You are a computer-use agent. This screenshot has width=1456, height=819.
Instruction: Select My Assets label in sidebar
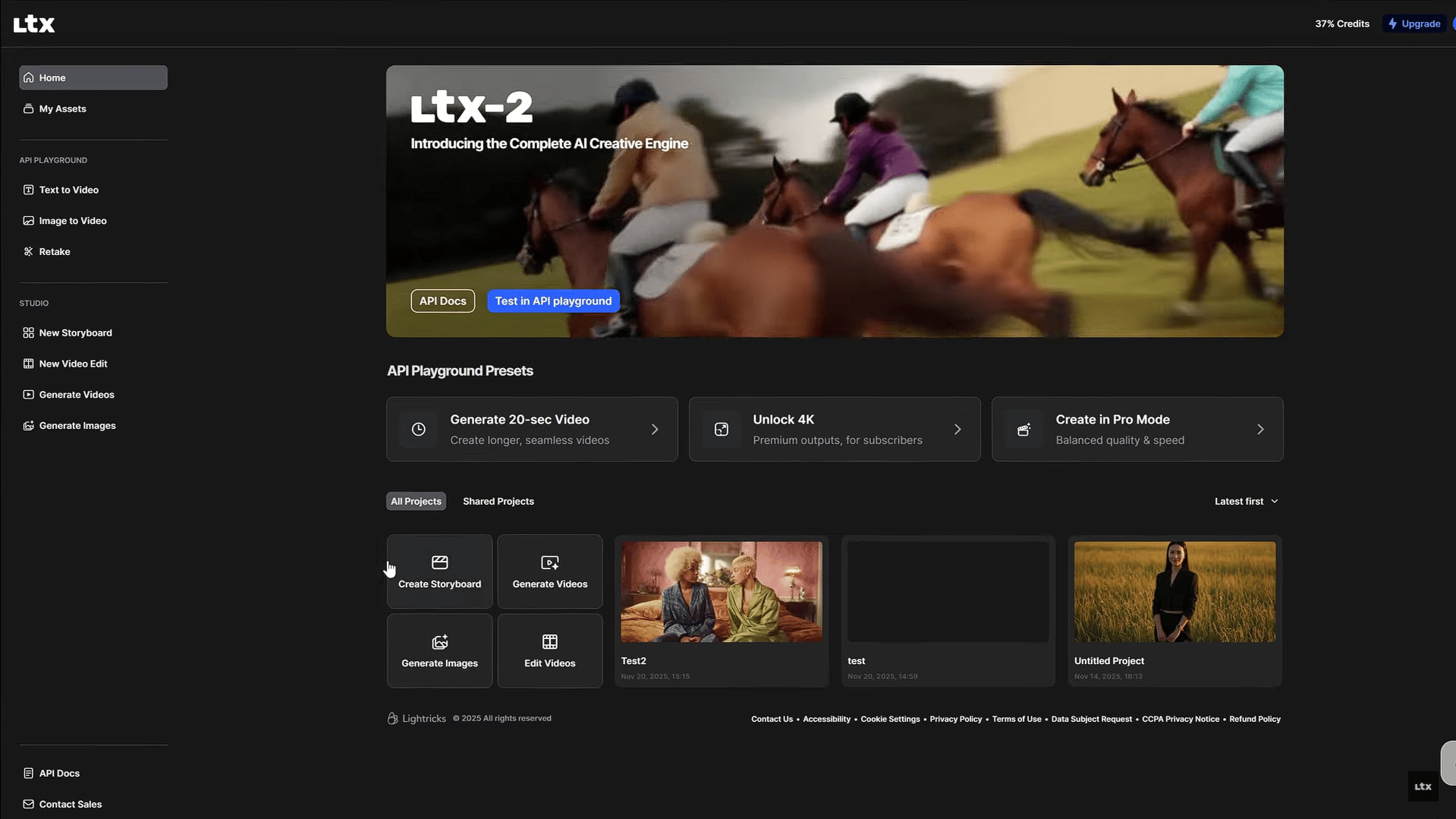[x=63, y=109]
